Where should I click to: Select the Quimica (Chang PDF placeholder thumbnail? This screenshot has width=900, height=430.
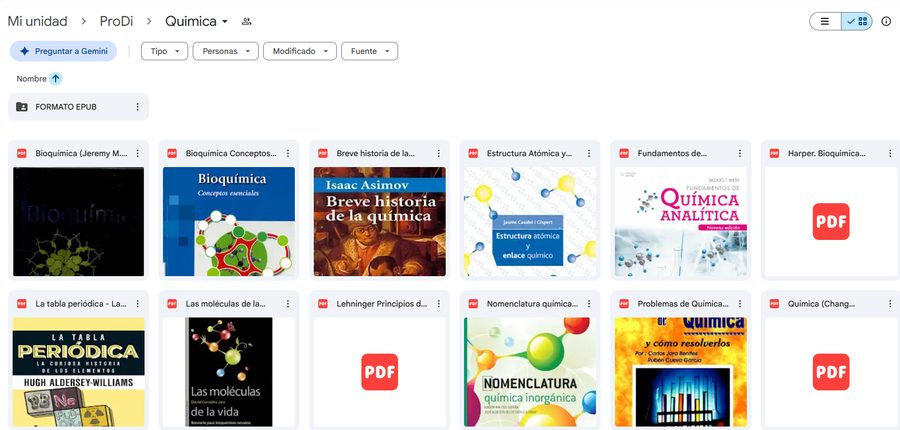point(831,372)
